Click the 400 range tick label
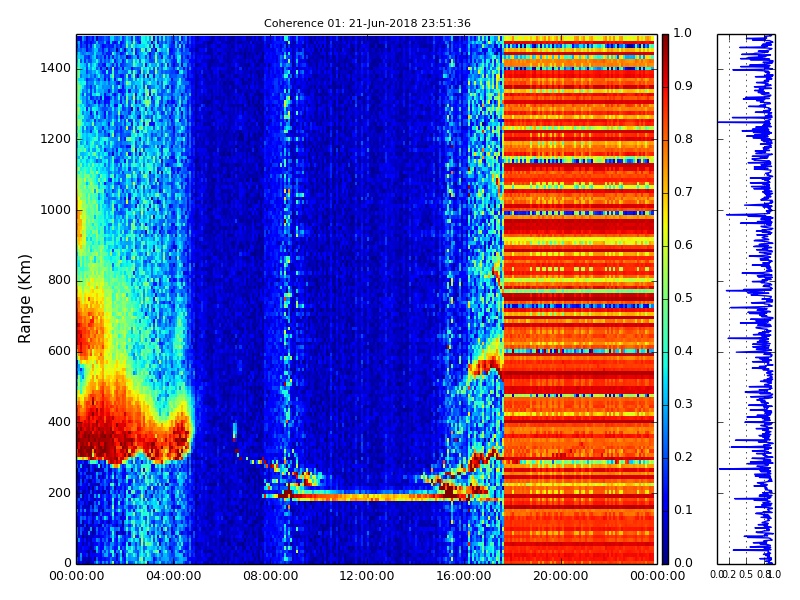The width and height of the screenshot is (800, 600). (60, 422)
